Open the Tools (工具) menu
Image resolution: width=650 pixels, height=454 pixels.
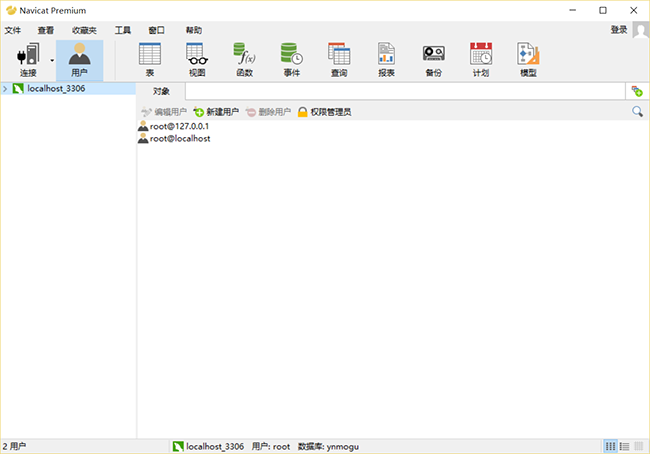point(123,30)
